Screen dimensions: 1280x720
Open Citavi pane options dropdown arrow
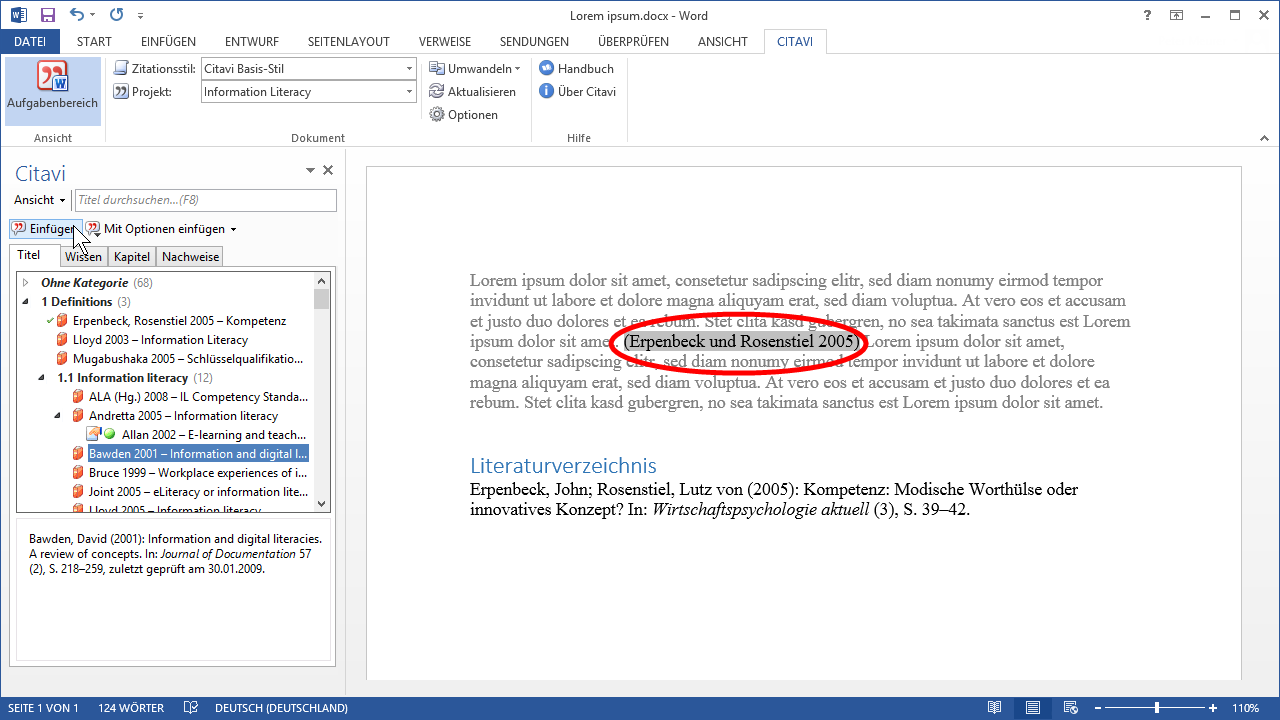pos(310,171)
